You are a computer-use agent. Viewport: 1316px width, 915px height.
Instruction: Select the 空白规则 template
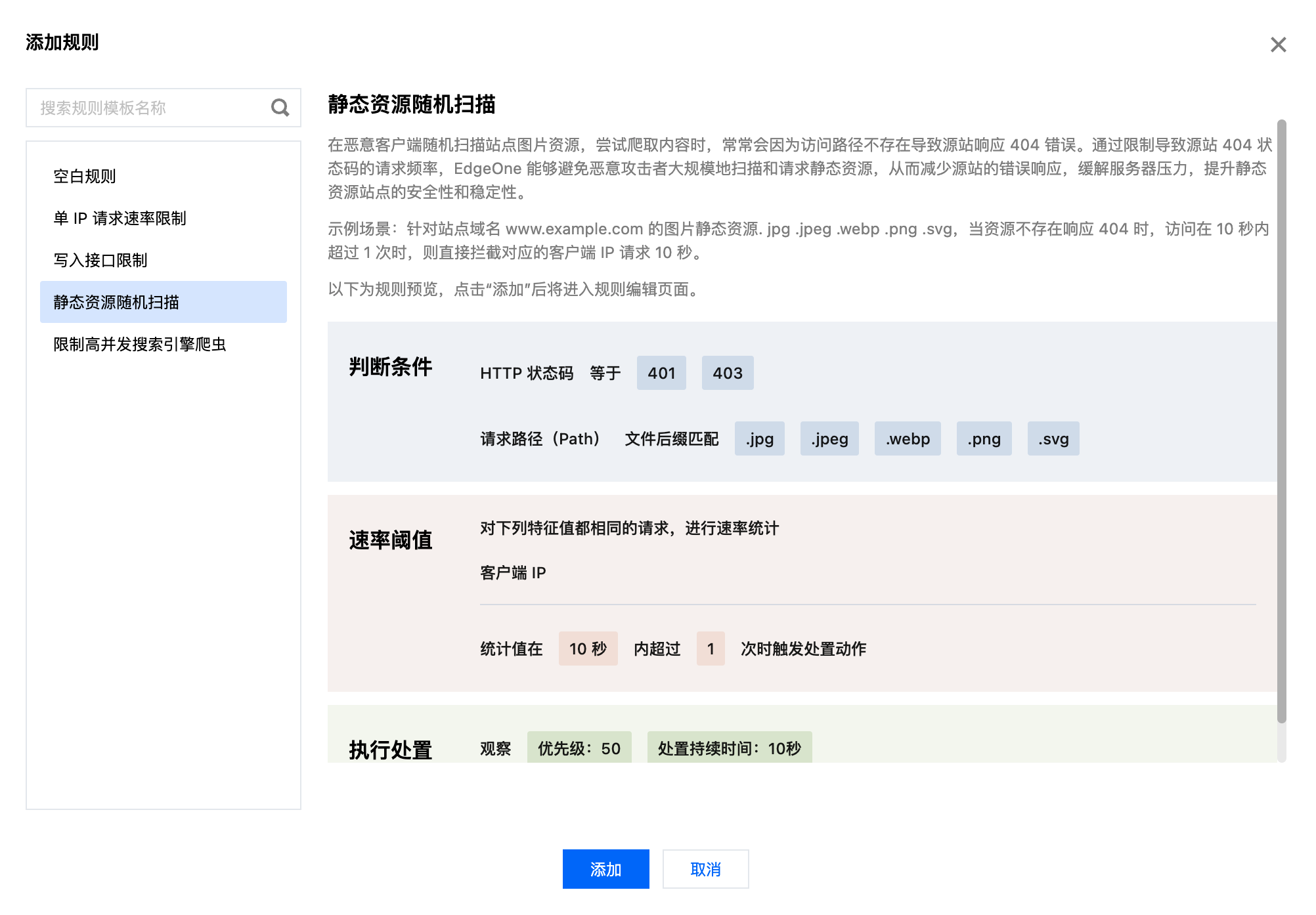pyautogui.click(x=85, y=176)
